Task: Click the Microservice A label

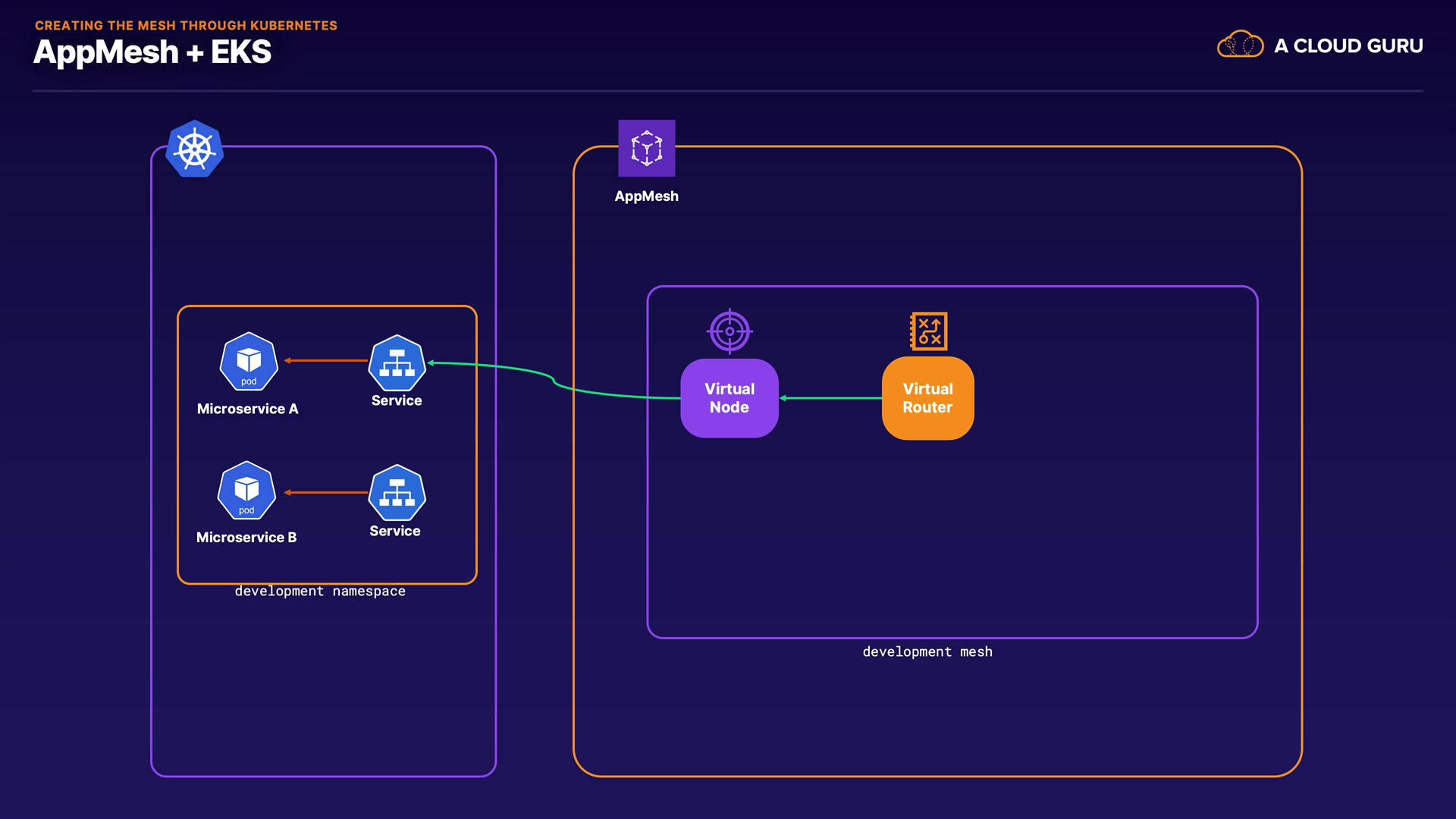Action: tap(247, 409)
